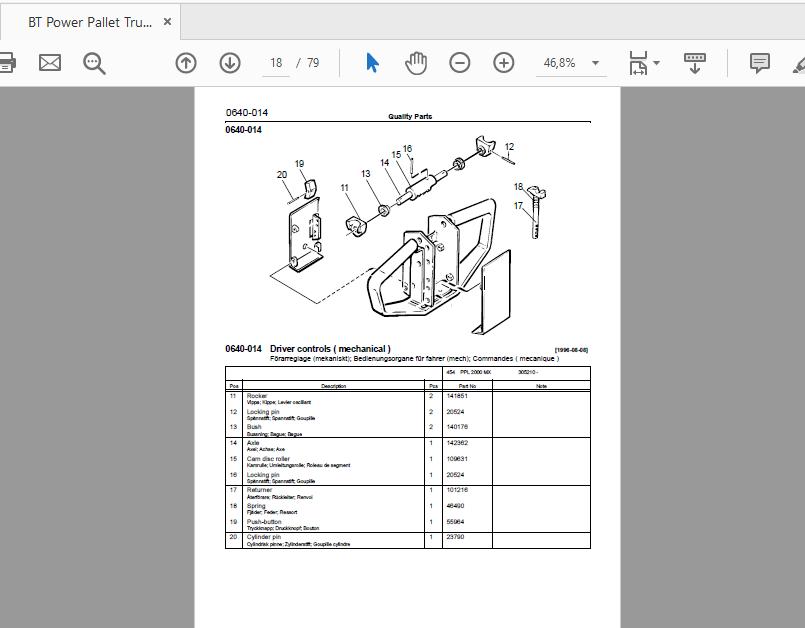This screenshot has height=628, width=805.
Task: Click part number 140176
Action: (x=457, y=427)
